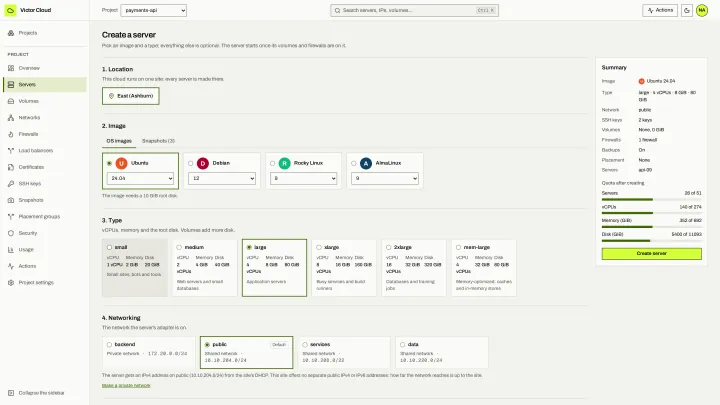The width and height of the screenshot is (720, 405).
Task: Choose the medium server type
Action: point(204,268)
